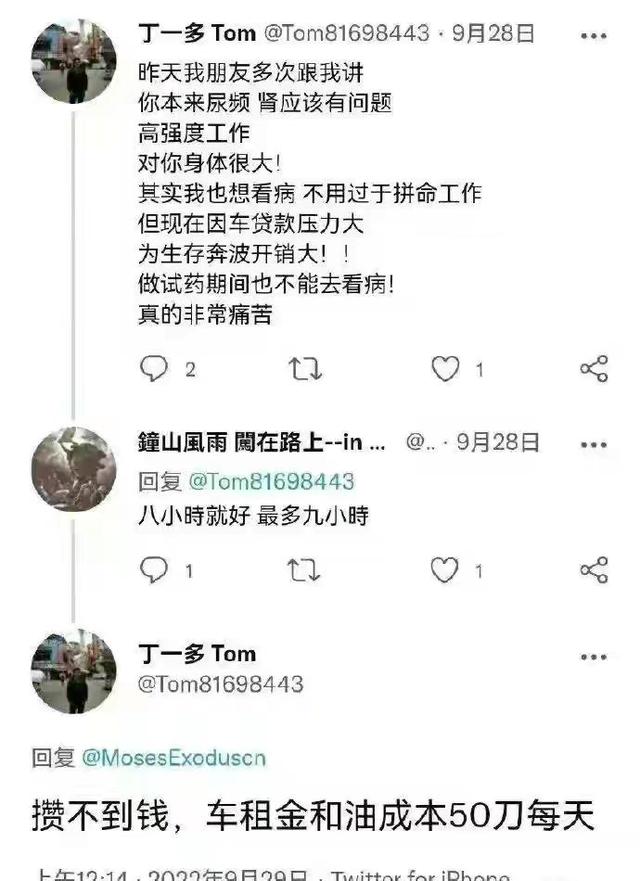Open the @Tom81698443 handle under main tweet author

pos(220,685)
